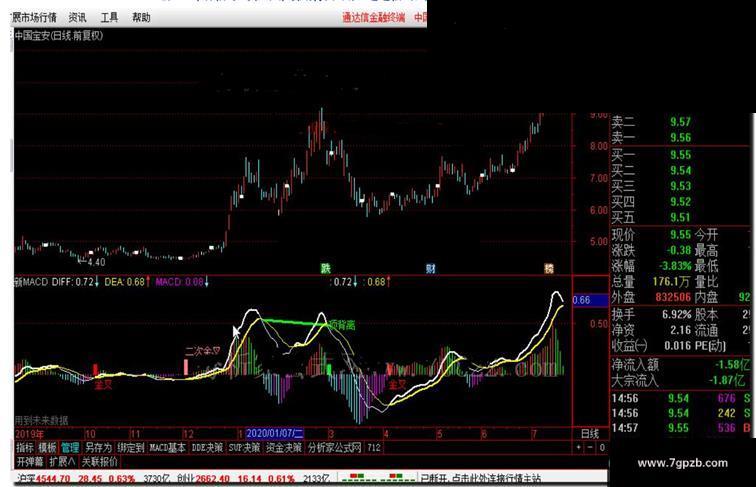
Task: Open the 分析家公式网 tab
Action: 335,447
